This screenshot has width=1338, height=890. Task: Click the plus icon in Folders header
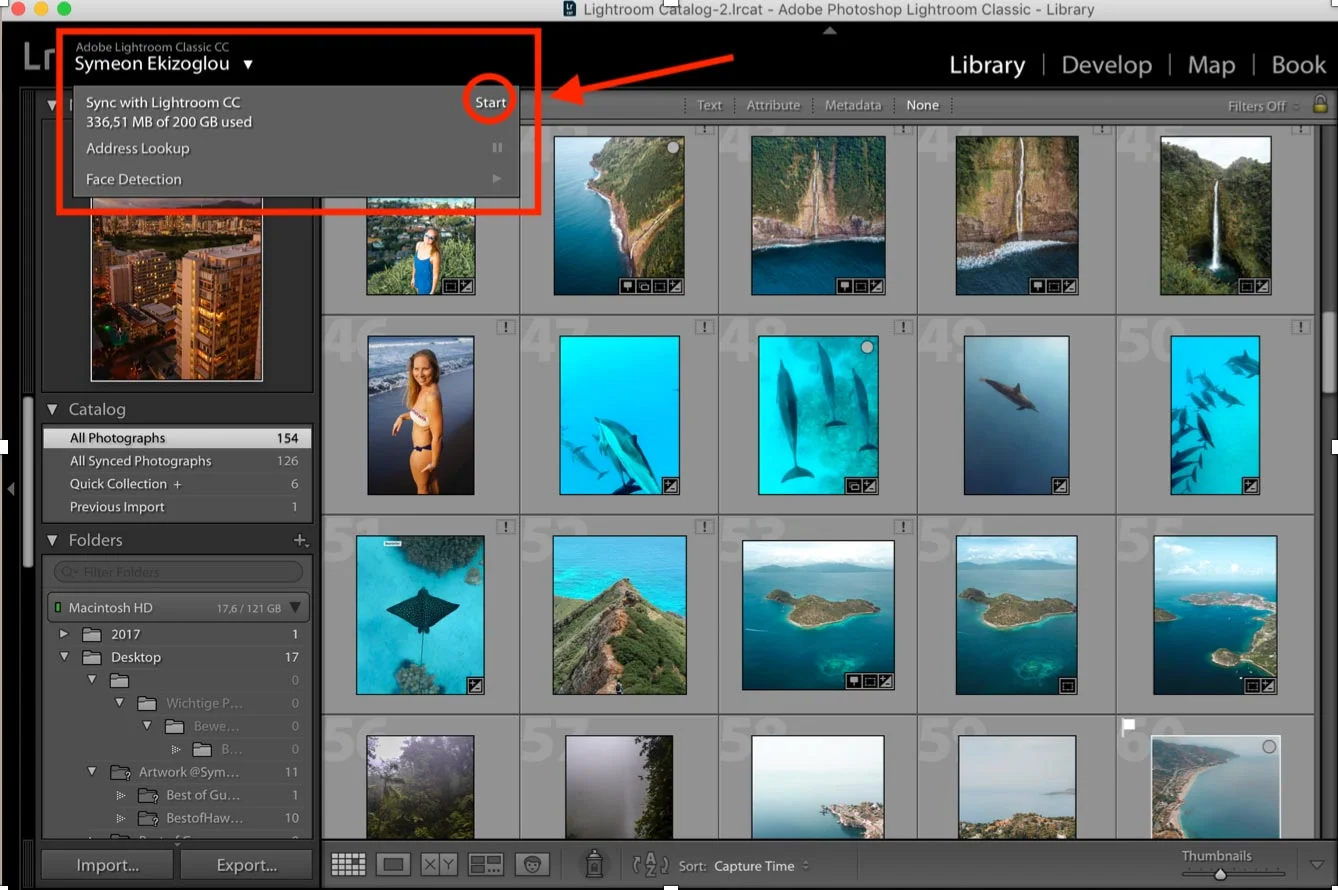click(x=300, y=540)
